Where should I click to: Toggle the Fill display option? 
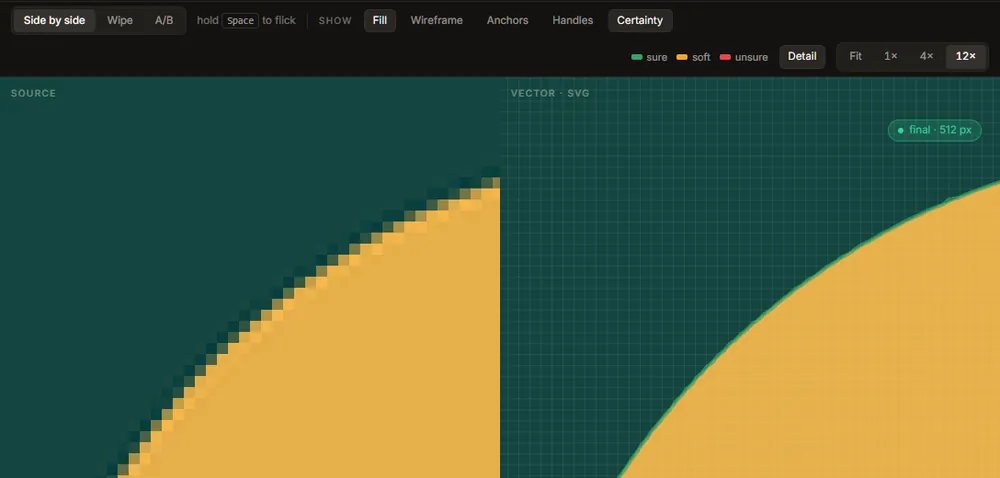(x=380, y=20)
